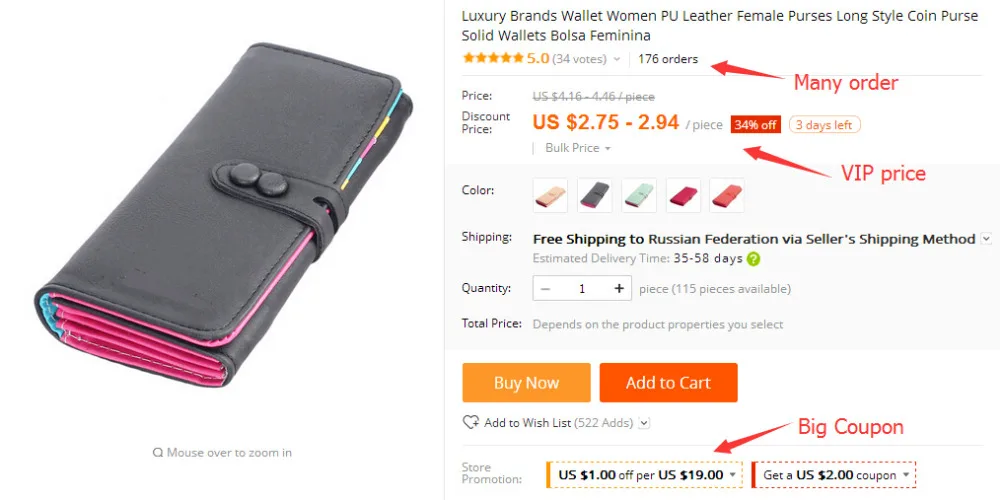Click the heart Add to Wish List icon

(x=471, y=422)
